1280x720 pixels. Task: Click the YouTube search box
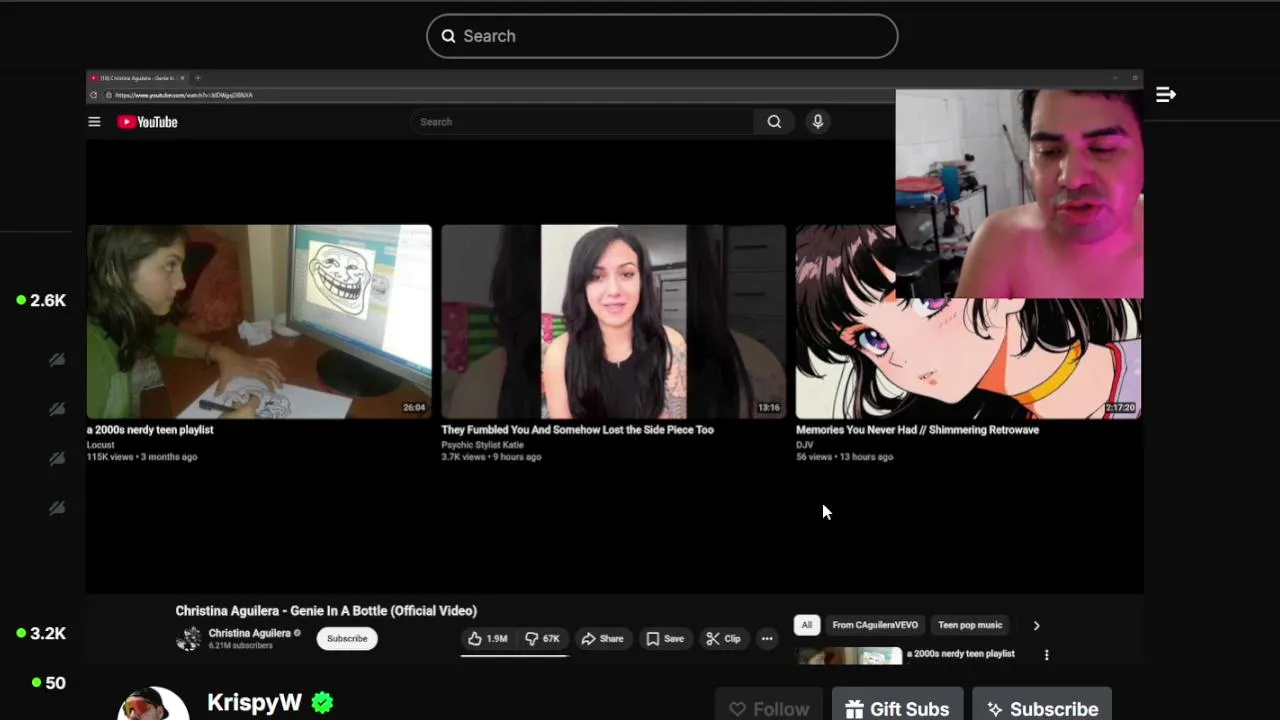click(x=581, y=122)
